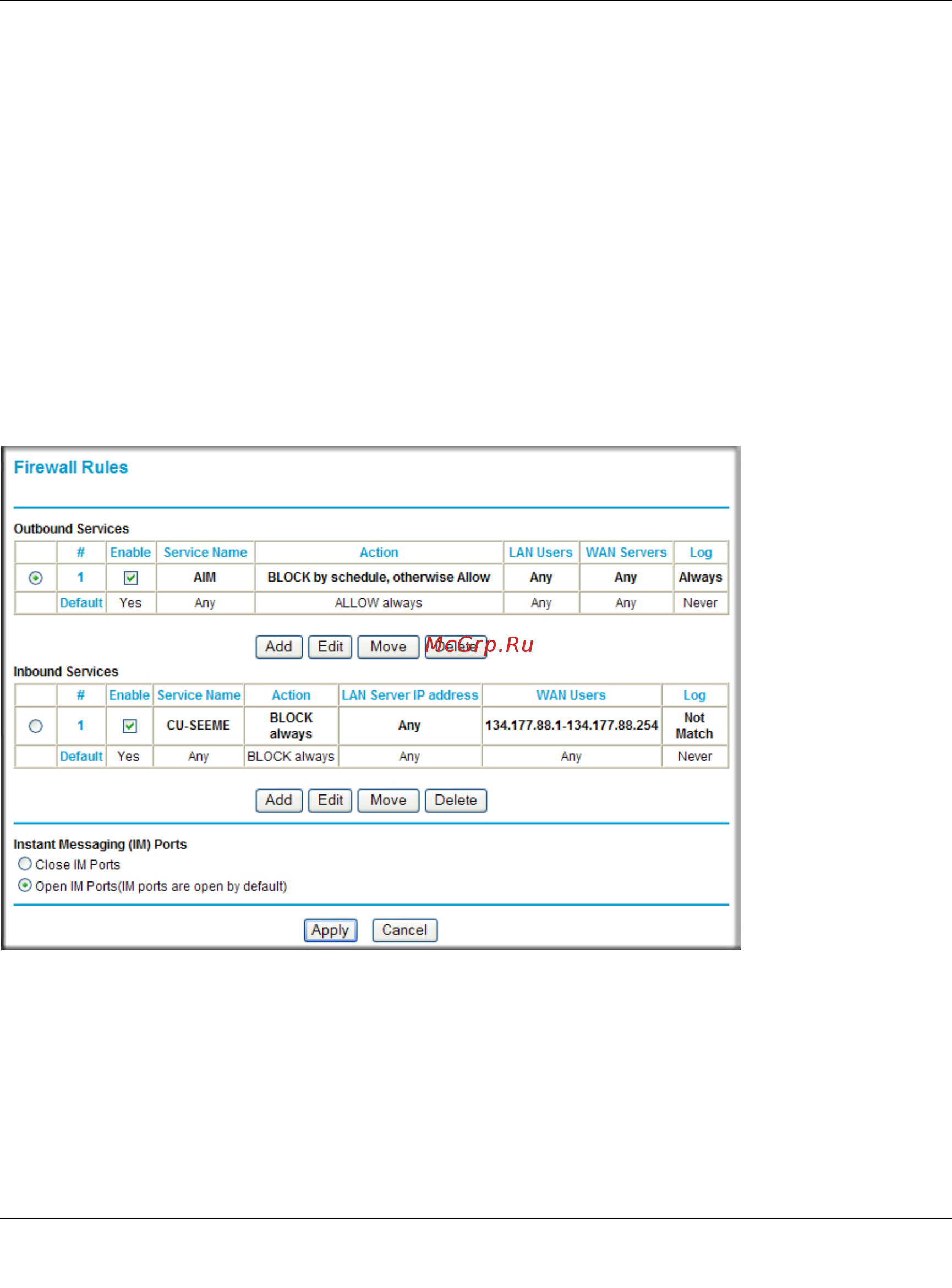Click rule number 1 in Inbound Services
952x1288 pixels.
pos(81,726)
